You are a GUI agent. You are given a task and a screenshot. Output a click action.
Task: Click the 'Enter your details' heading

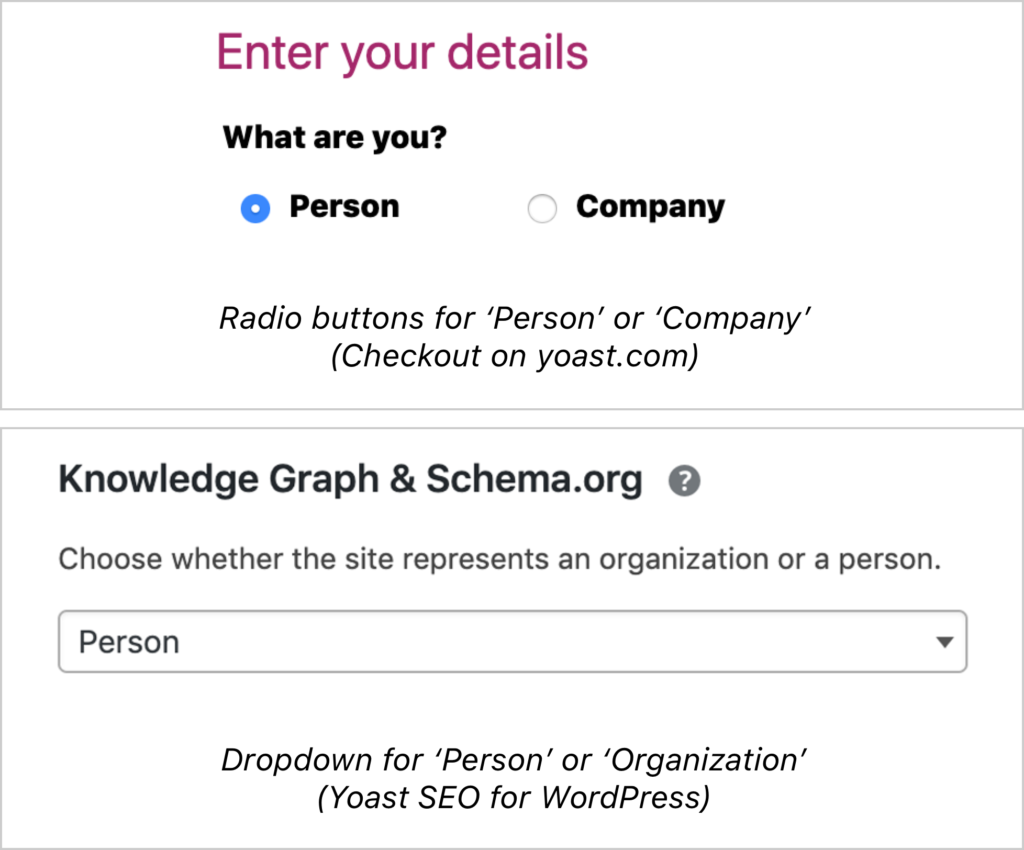[x=402, y=53]
